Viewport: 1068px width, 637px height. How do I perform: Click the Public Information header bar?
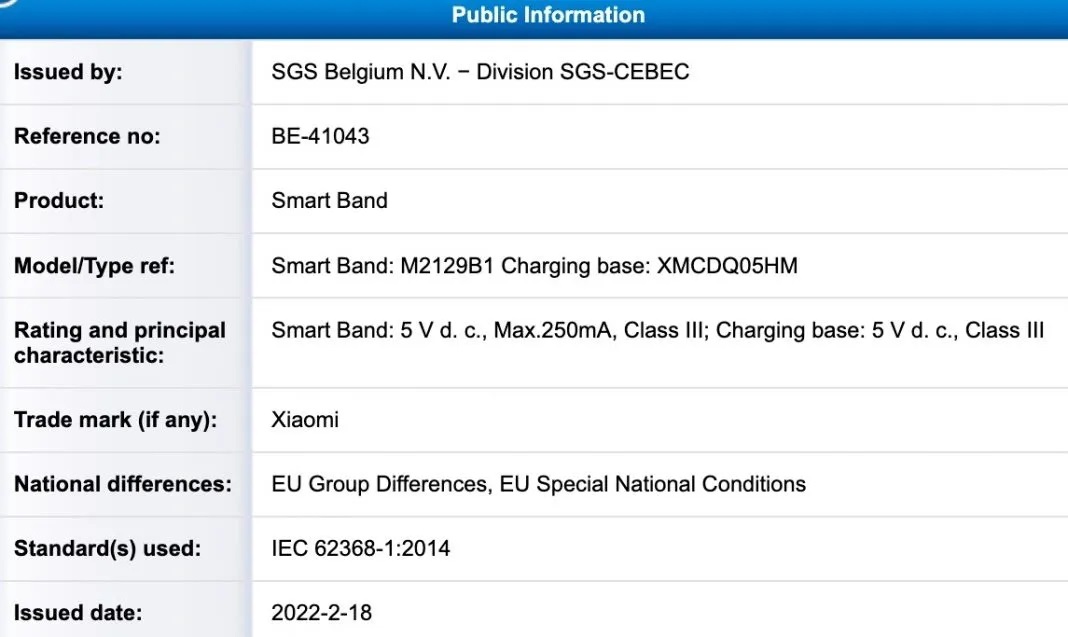[548, 15]
